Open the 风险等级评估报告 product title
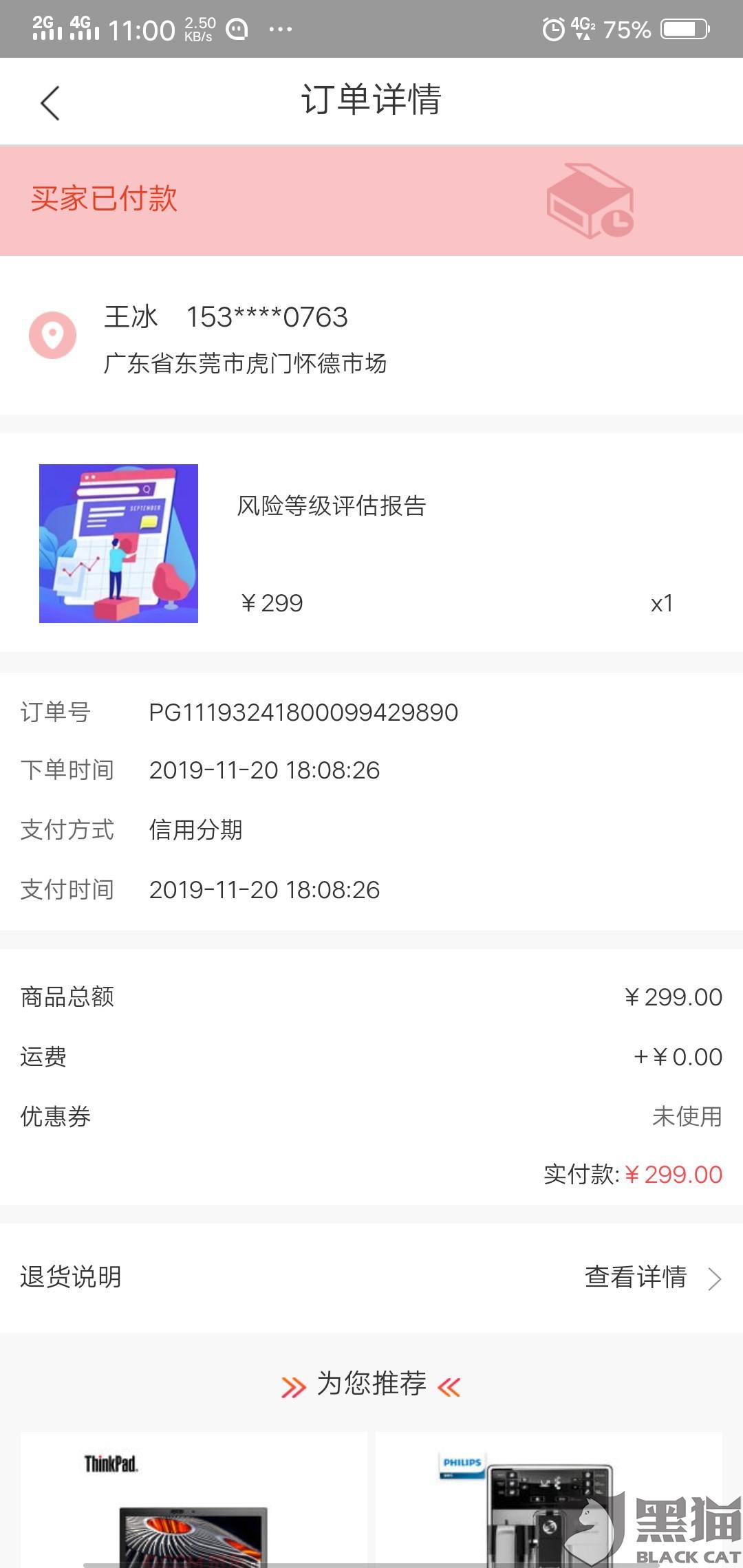The image size is (743, 1568). click(x=332, y=505)
